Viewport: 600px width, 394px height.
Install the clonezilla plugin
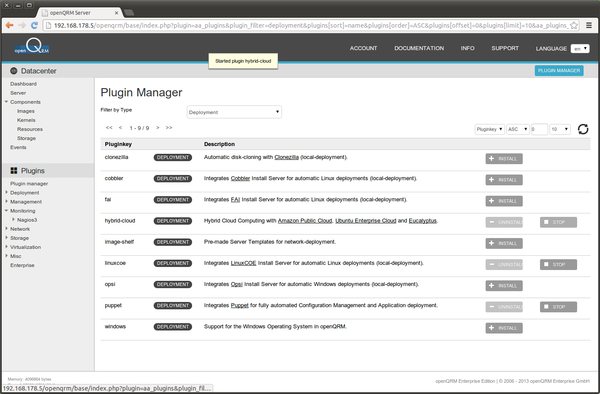(504, 159)
